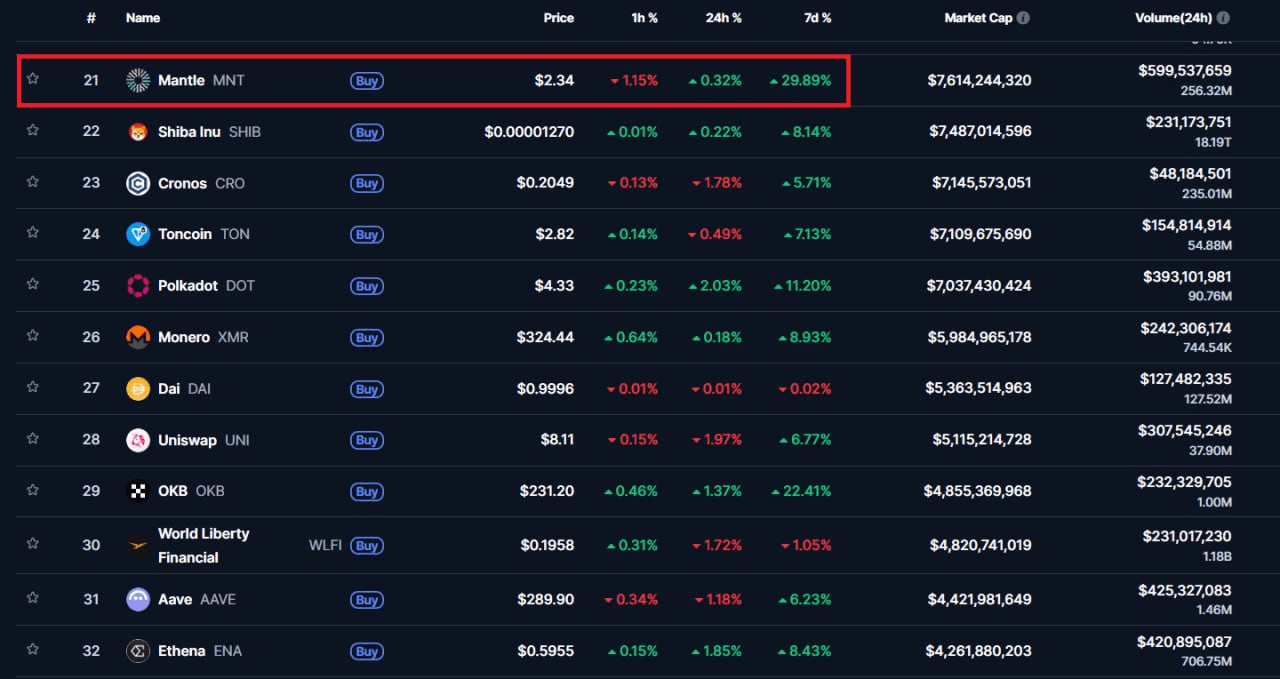The image size is (1280, 679).
Task: Sort by the 24h % column header
Action: tap(723, 18)
